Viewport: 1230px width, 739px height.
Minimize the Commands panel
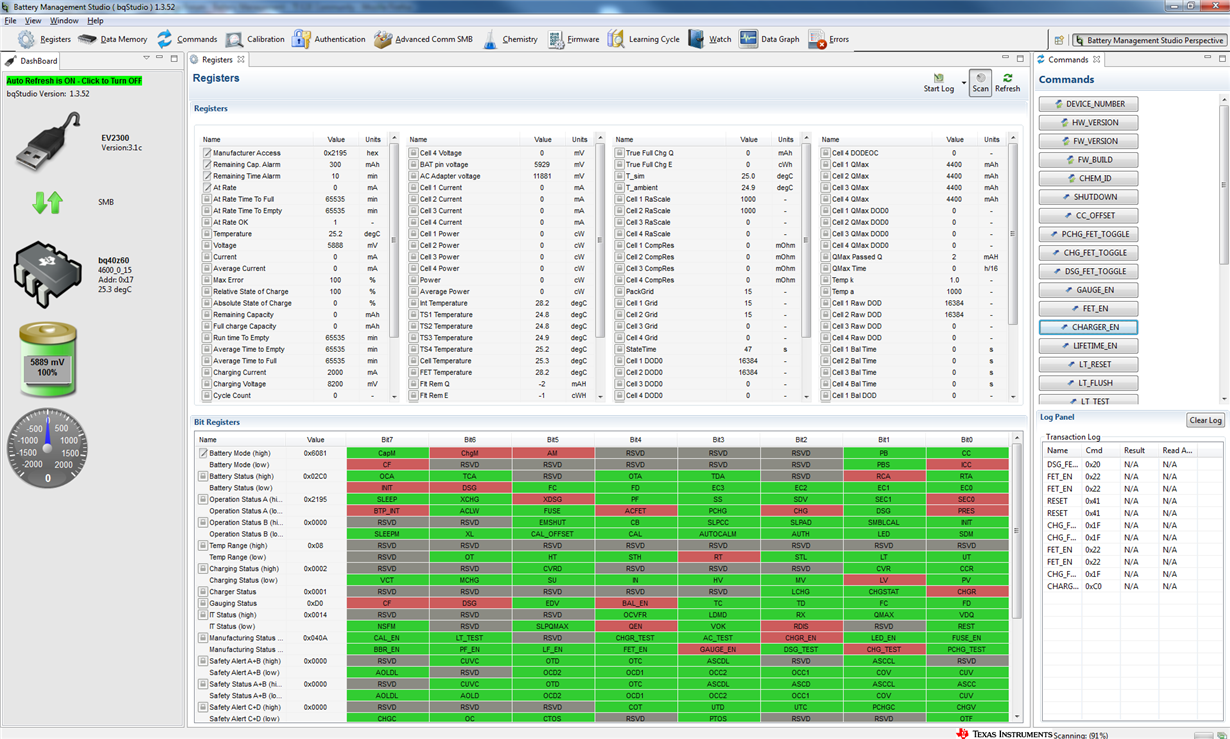click(1206, 59)
